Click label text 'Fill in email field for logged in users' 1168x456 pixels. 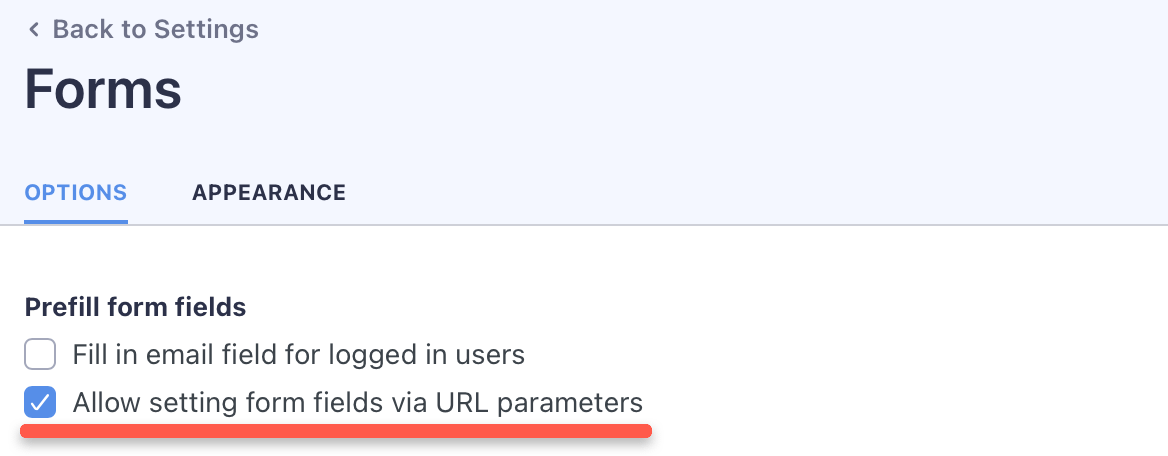coord(298,354)
